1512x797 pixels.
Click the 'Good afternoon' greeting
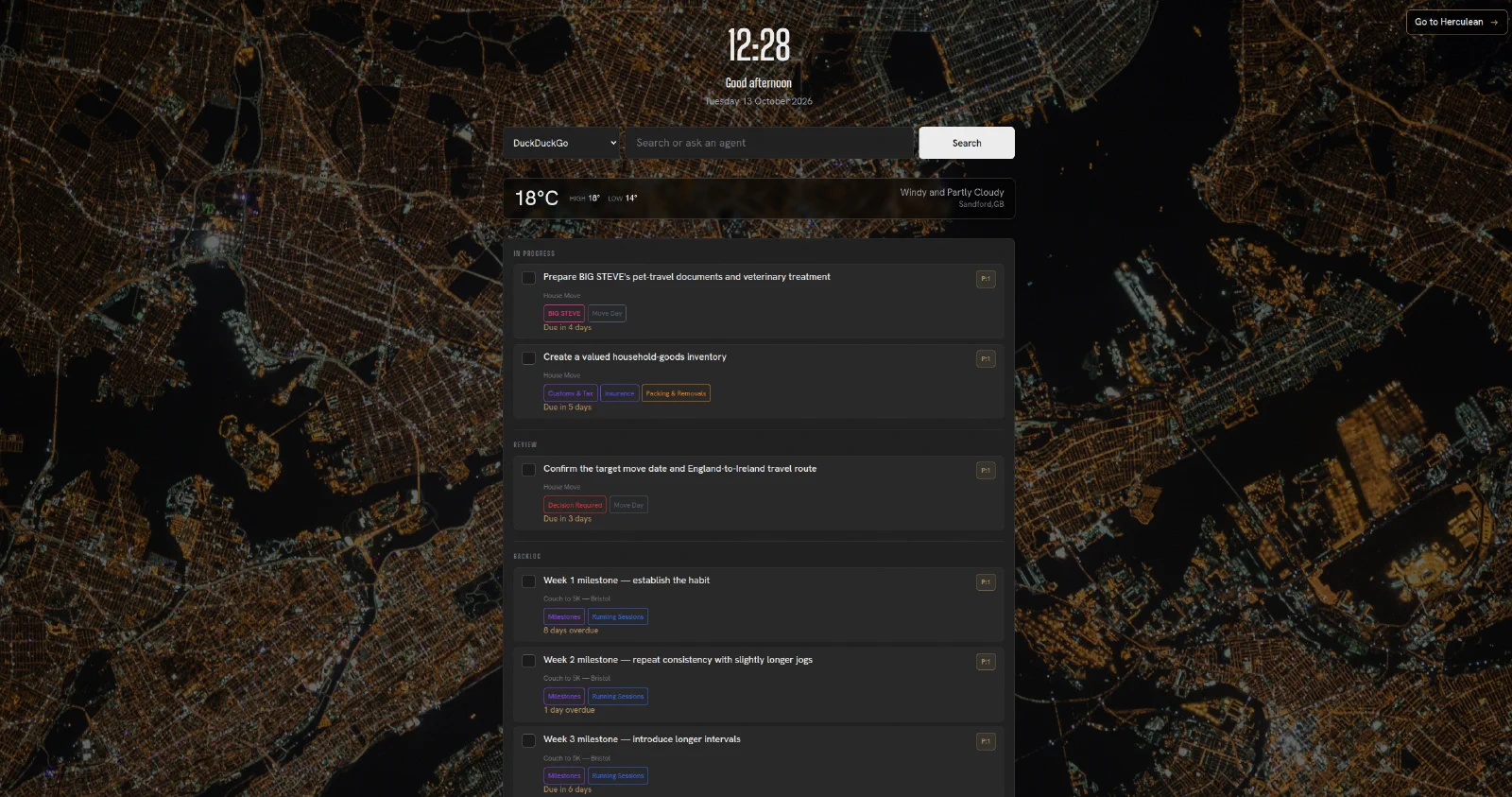click(x=759, y=83)
